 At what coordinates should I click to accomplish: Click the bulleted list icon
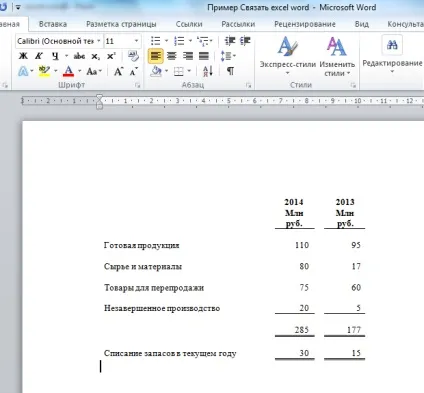[156, 41]
